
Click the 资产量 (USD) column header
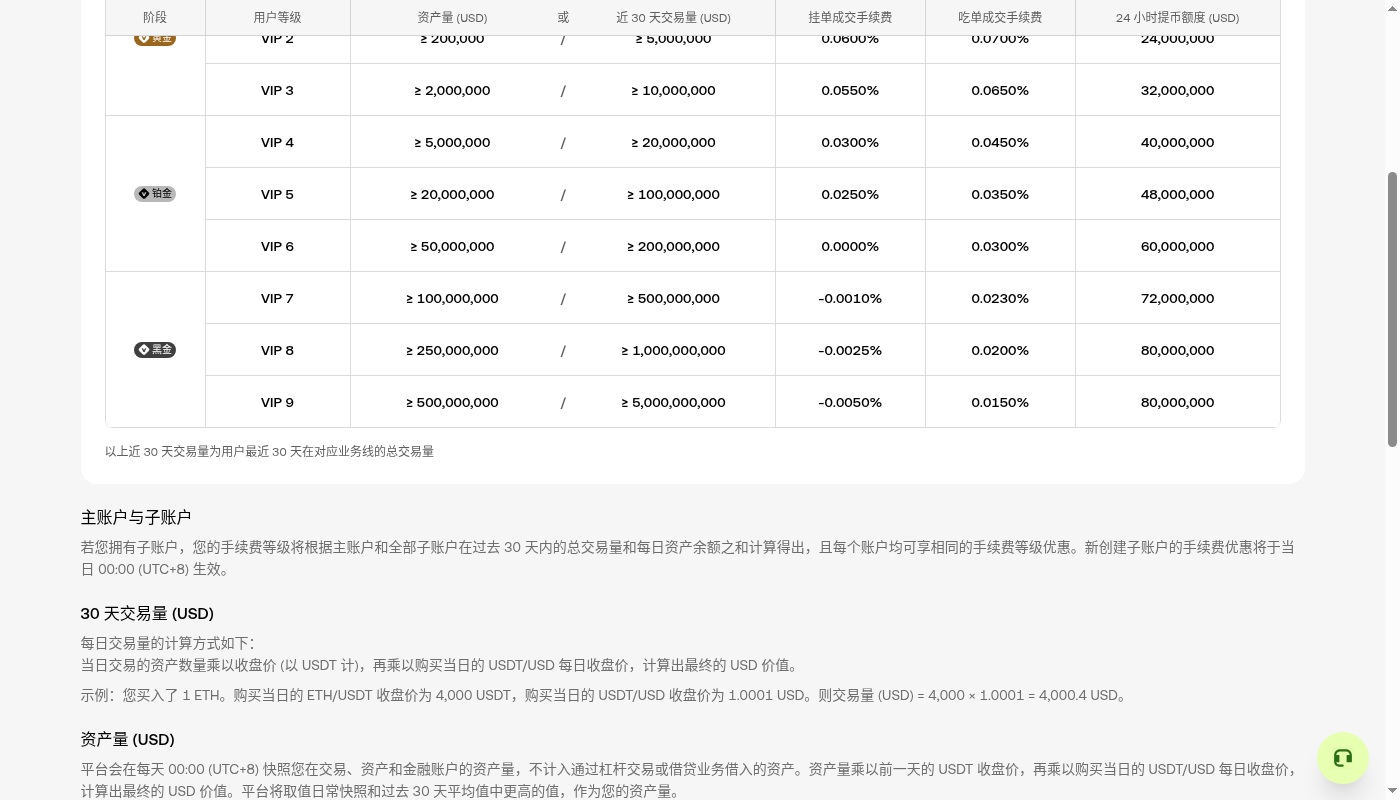tap(452, 18)
